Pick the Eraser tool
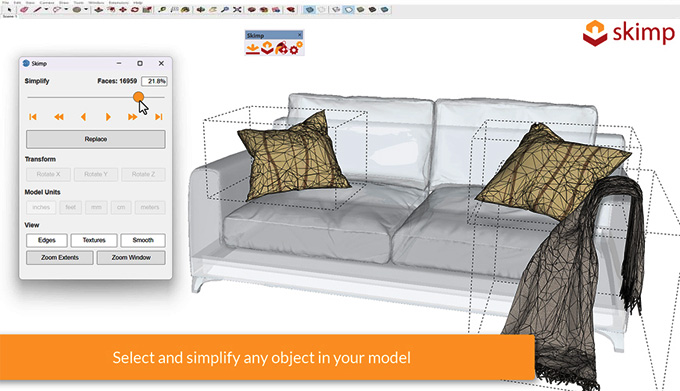Viewport: 680px width, 391px height. 24,10
